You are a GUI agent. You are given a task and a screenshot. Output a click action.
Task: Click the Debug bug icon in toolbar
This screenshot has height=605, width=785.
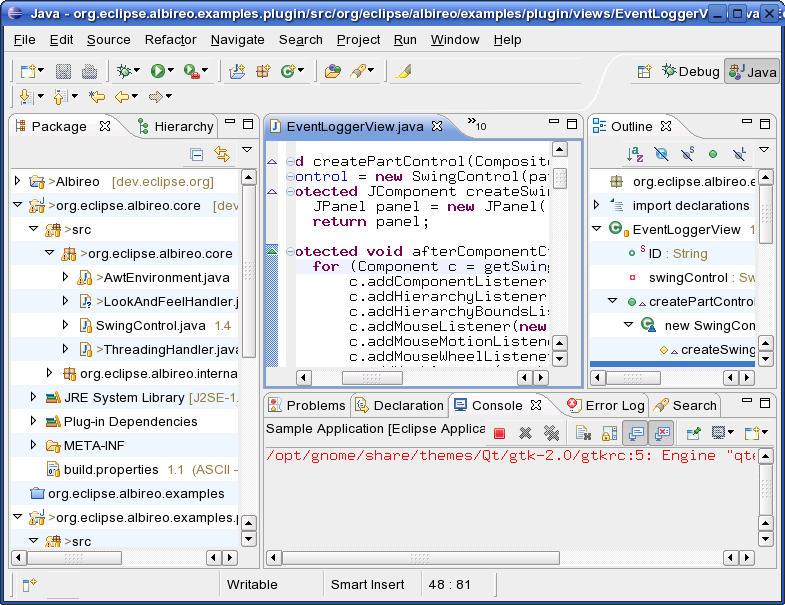(125, 71)
